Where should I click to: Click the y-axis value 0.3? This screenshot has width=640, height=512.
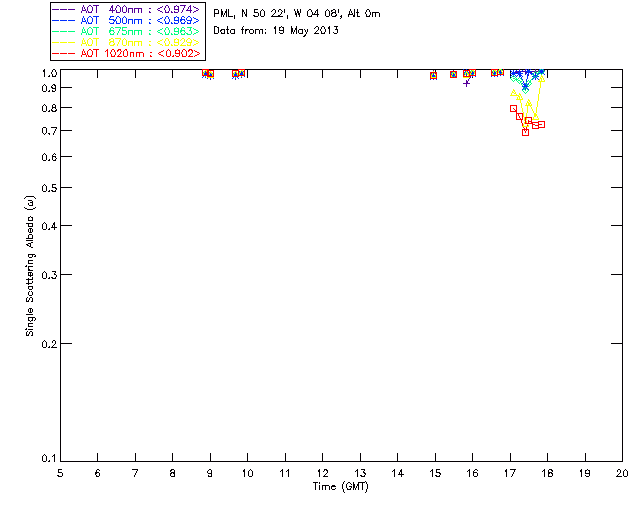[x=49, y=275]
